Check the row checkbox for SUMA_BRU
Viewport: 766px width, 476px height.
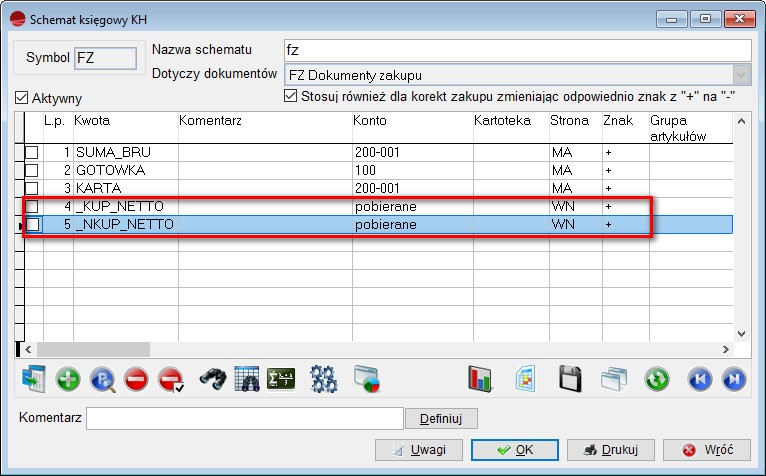32,152
